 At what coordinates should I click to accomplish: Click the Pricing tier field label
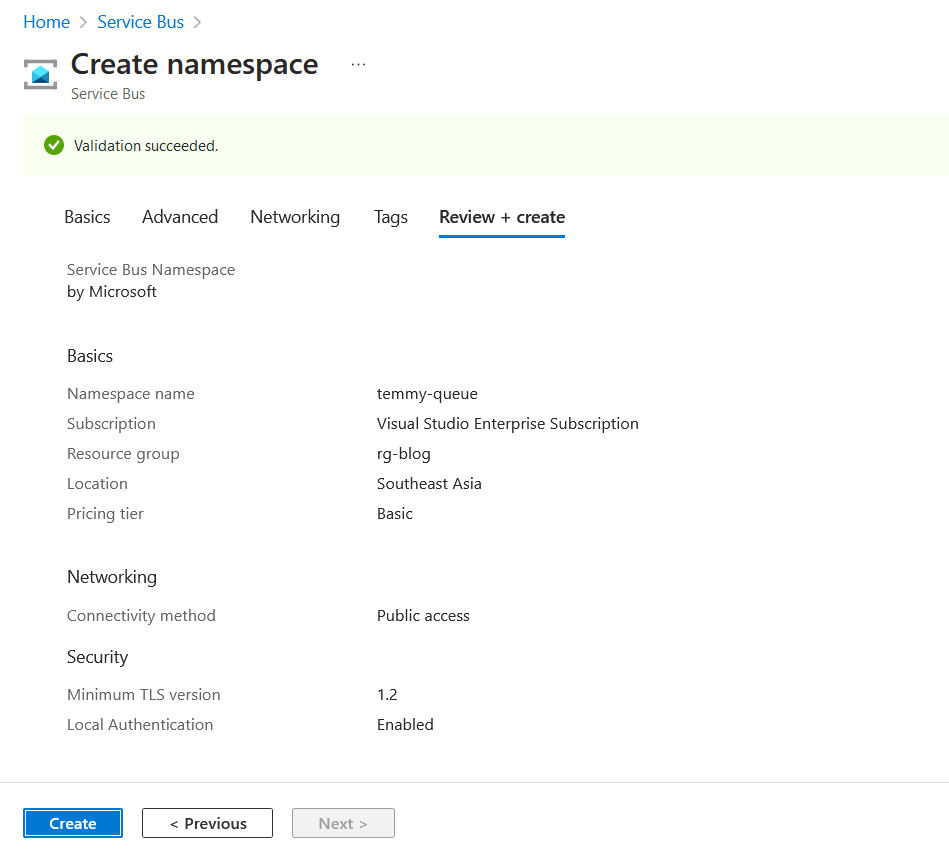tap(105, 513)
